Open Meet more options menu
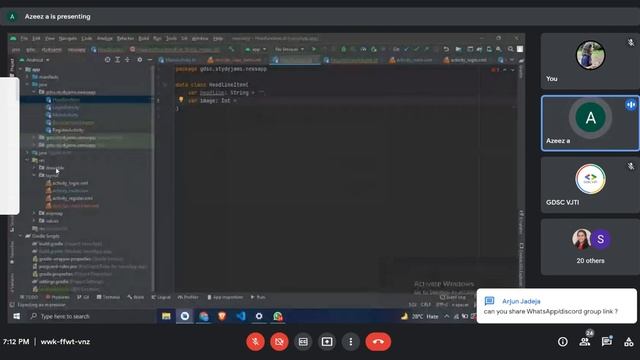 point(351,342)
